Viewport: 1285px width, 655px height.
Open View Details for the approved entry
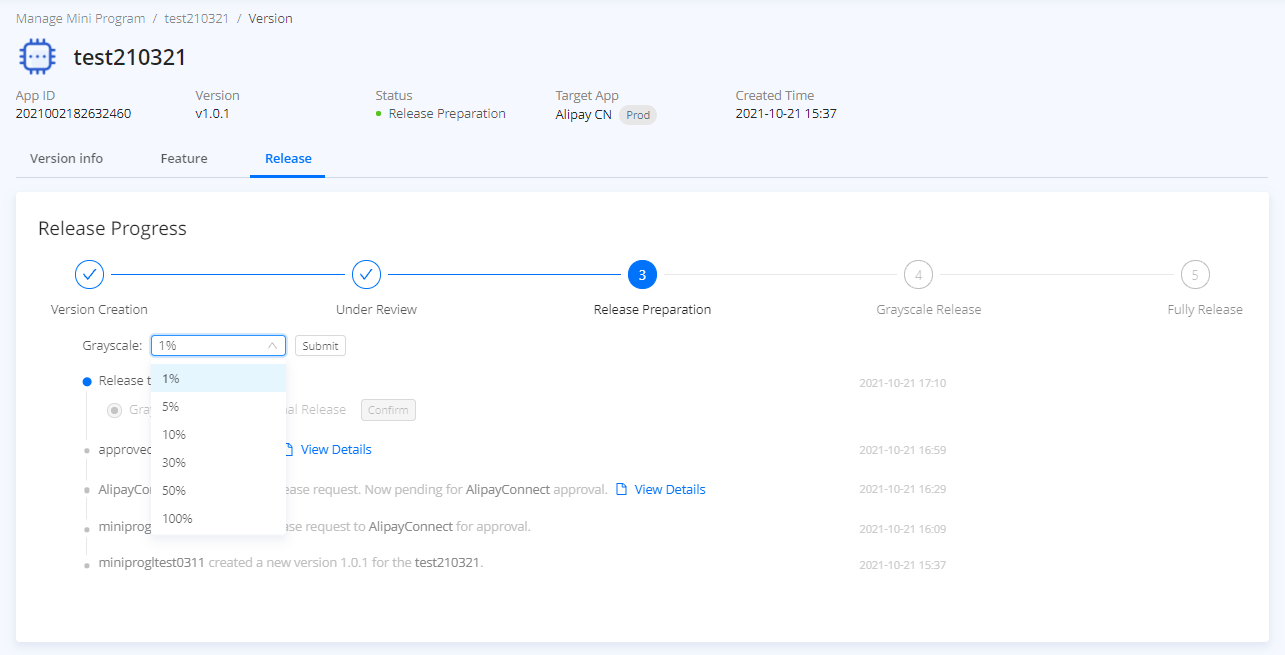(x=336, y=450)
